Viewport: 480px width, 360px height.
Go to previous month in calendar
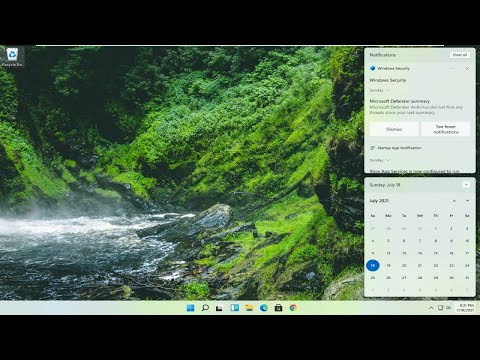pos(454,201)
